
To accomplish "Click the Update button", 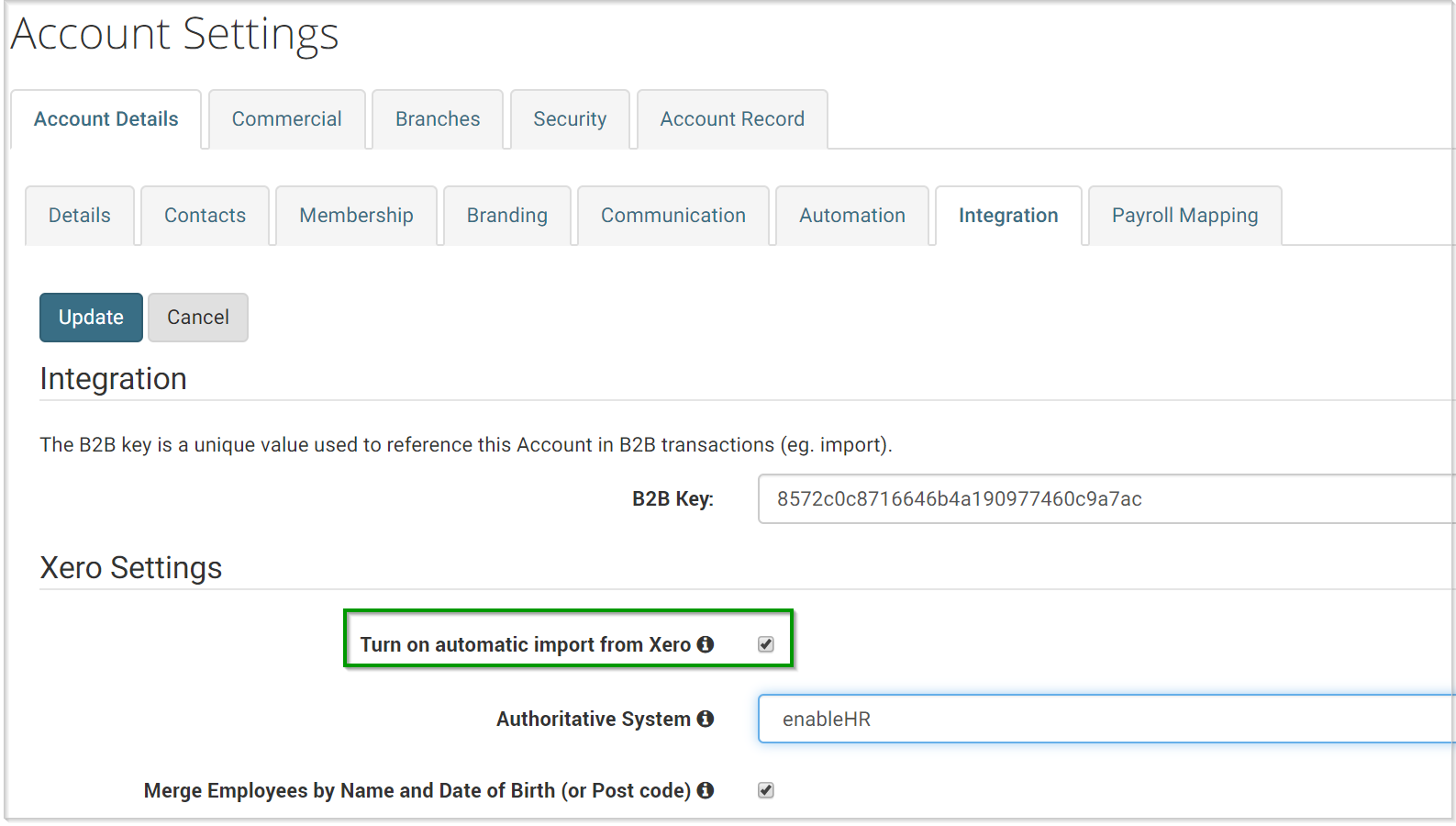I will pyautogui.click(x=91, y=318).
